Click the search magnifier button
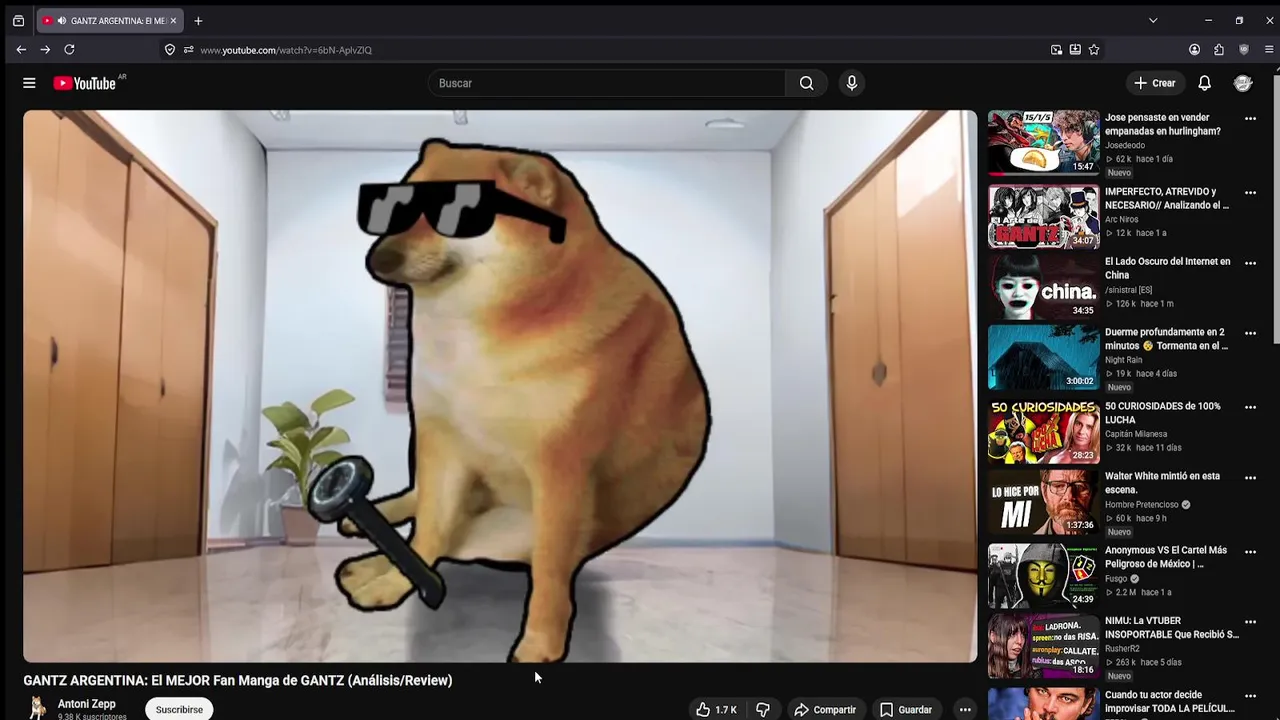The height and width of the screenshot is (720, 1280). (x=806, y=83)
